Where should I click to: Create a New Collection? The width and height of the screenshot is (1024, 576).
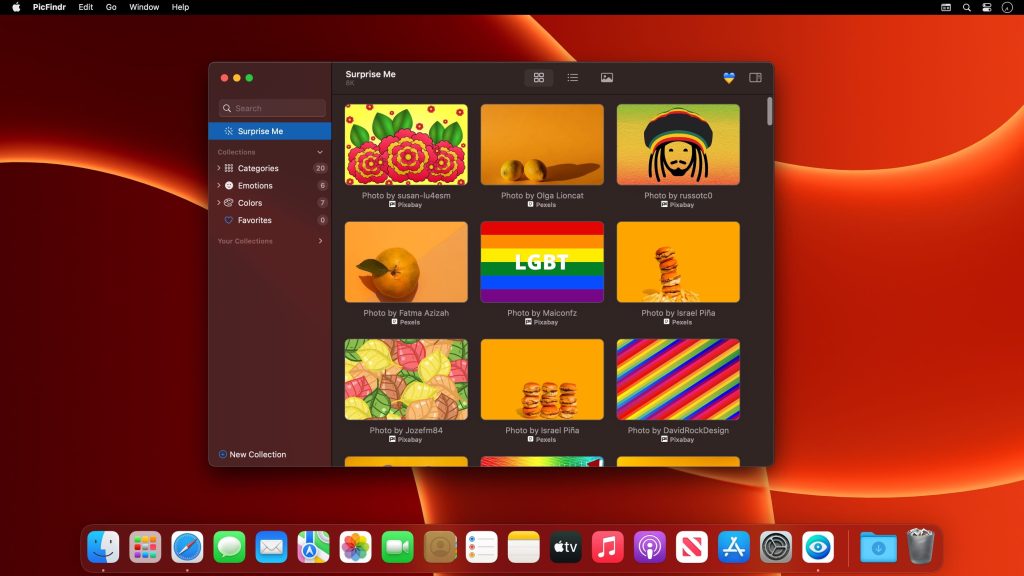tap(251, 454)
